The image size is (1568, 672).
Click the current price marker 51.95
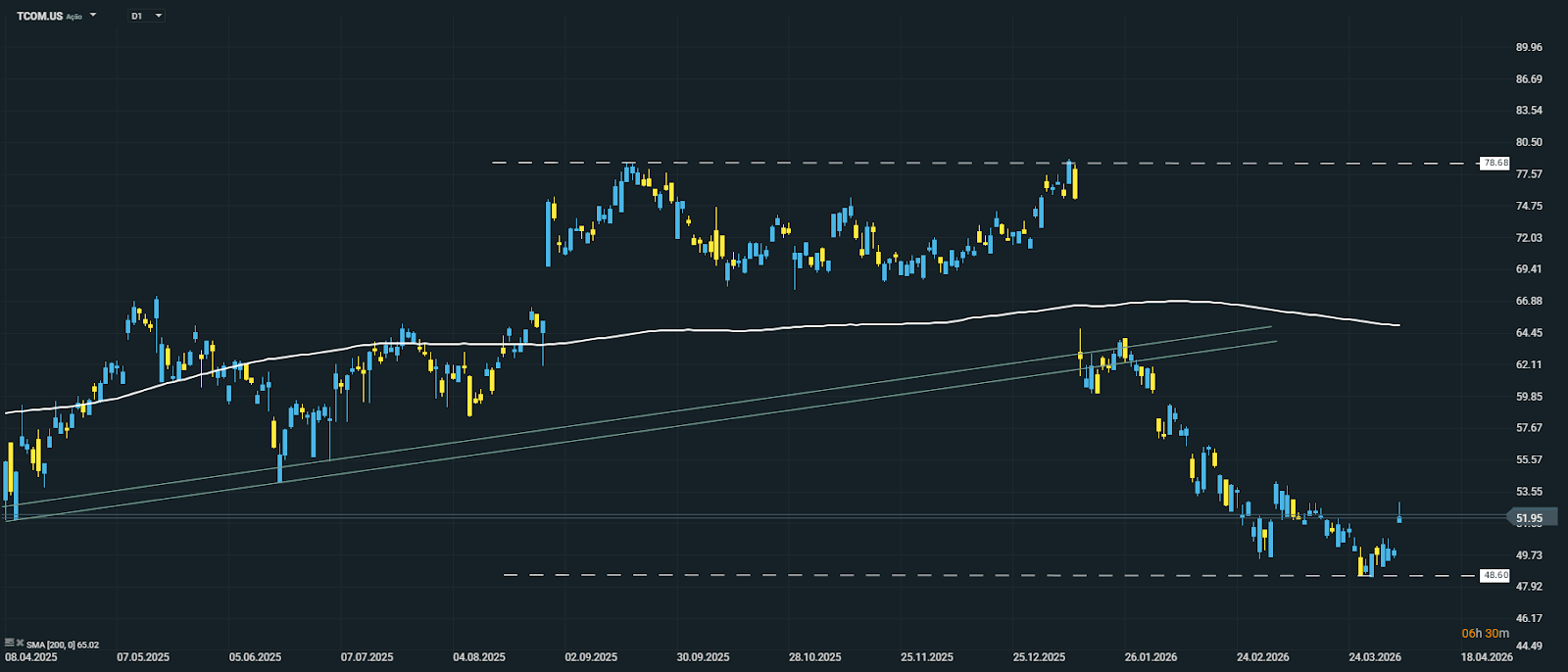[1529, 518]
